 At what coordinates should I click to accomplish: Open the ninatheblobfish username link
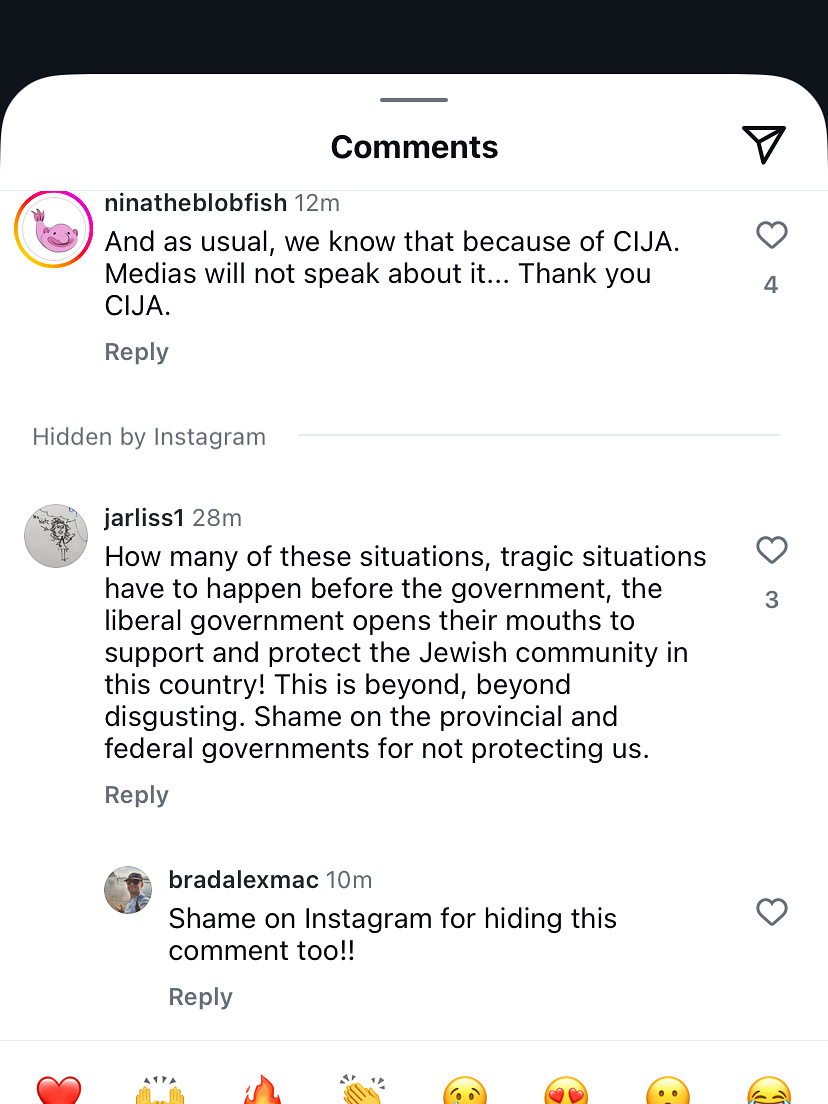coord(197,203)
